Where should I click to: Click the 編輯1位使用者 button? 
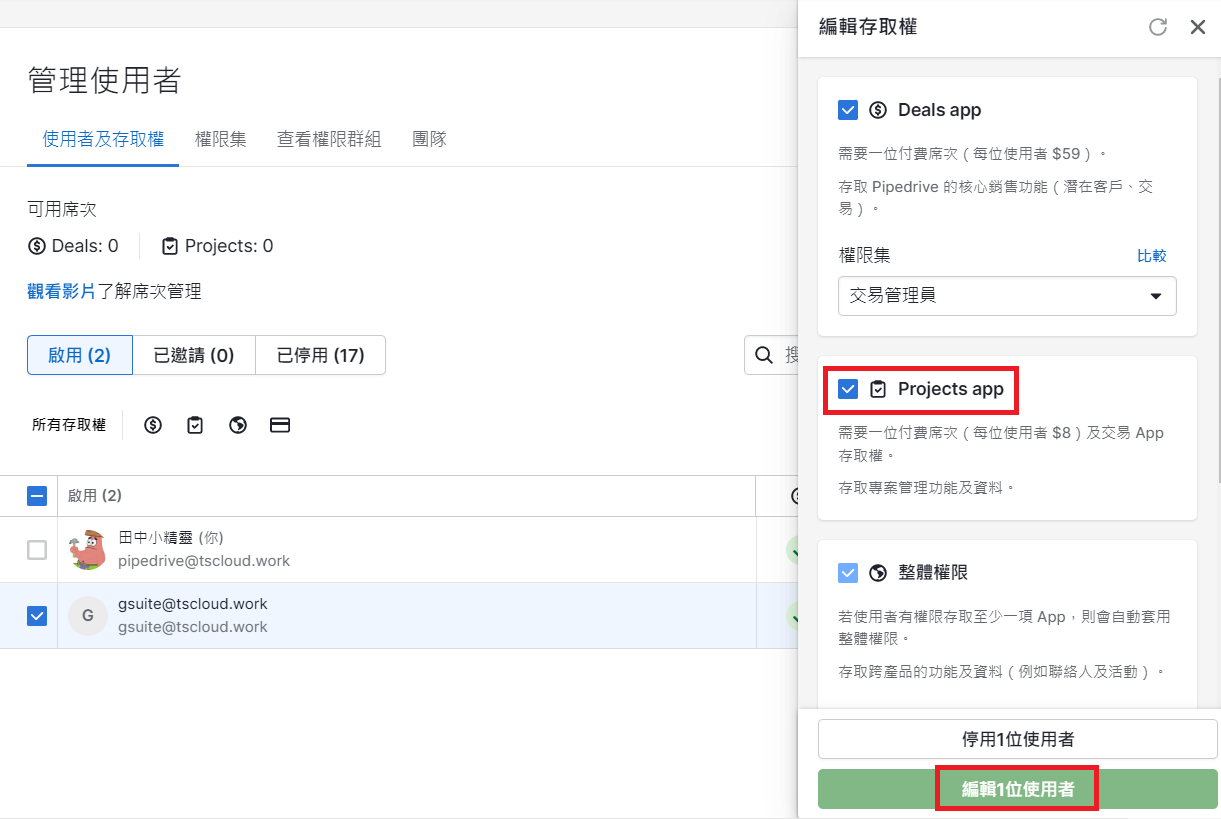tap(1018, 789)
